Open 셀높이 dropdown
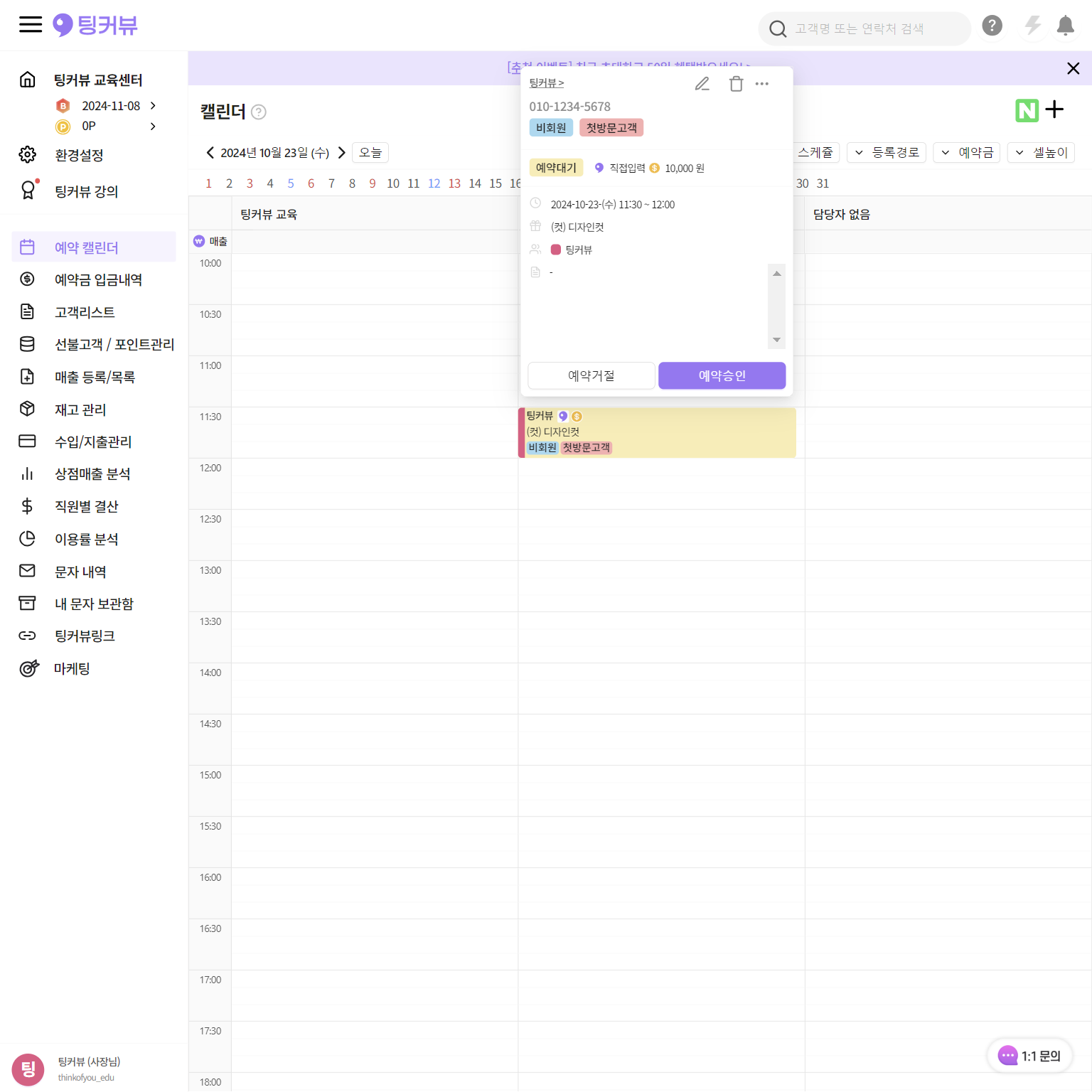The image size is (1092, 1092). click(x=1042, y=152)
